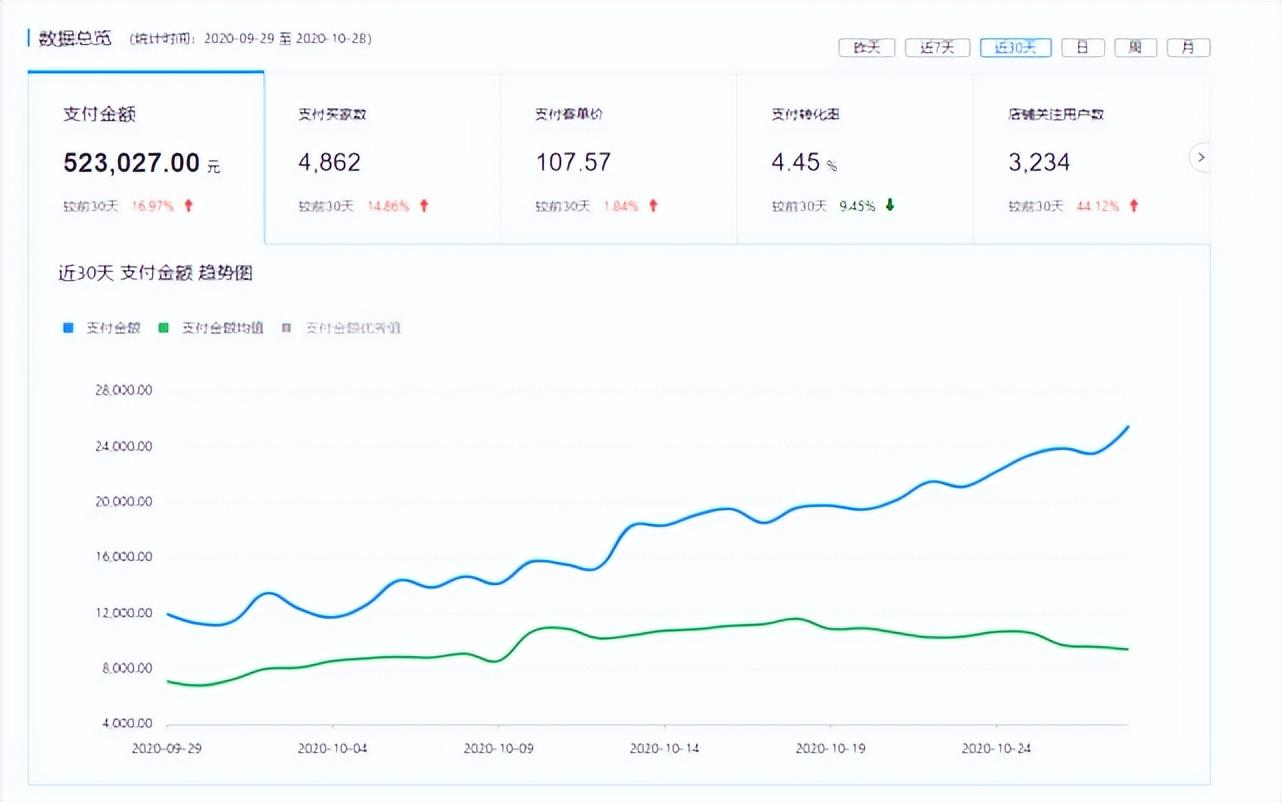1282x802 pixels.
Task: Enable the greyed-out 支付金额优秀值 legend series
Action: 342,328
